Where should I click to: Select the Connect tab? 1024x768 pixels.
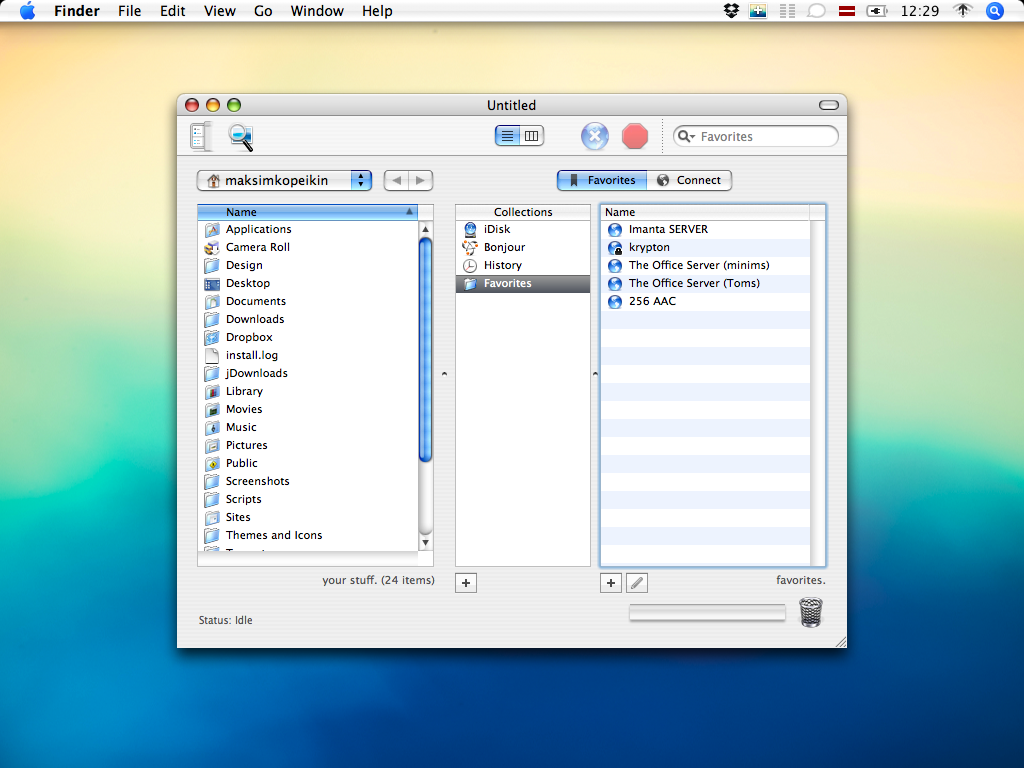(x=690, y=180)
